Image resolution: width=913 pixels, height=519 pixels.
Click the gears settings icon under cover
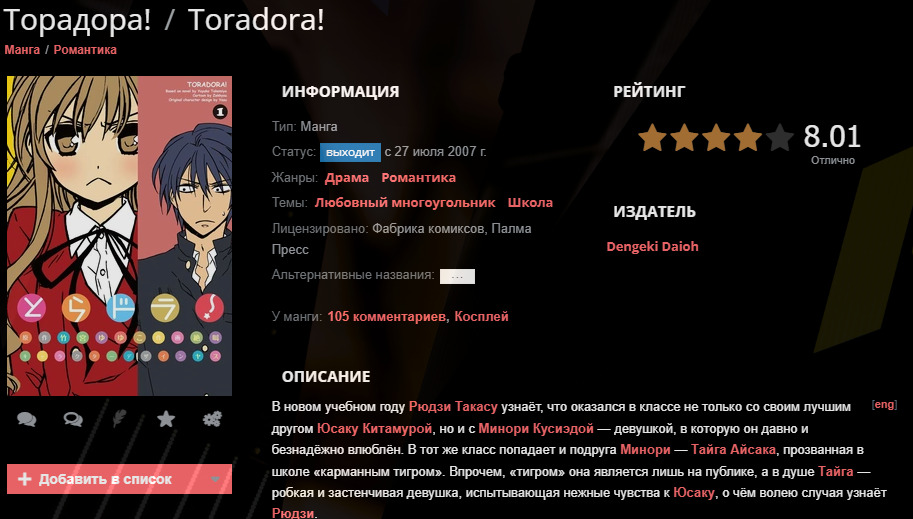pyautogui.click(x=213, y=418)
